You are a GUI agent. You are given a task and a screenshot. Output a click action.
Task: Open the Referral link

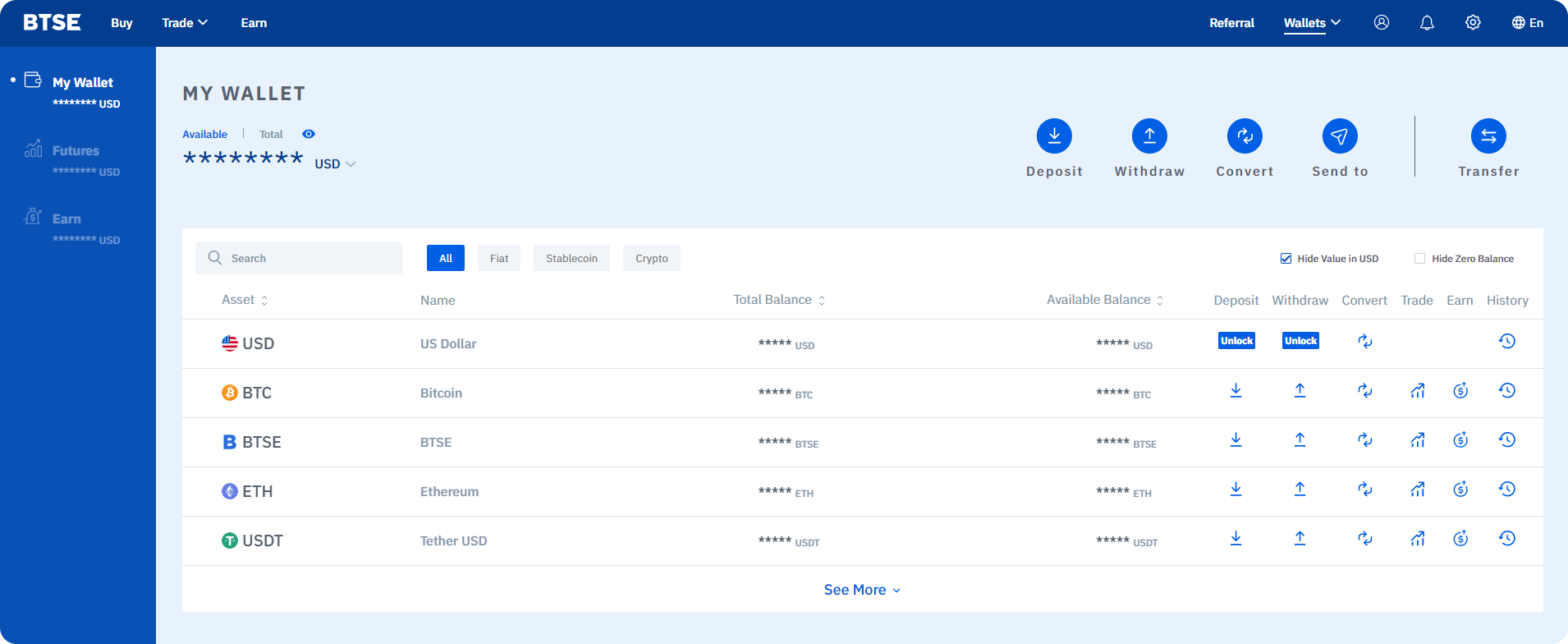coord(1231,23)
